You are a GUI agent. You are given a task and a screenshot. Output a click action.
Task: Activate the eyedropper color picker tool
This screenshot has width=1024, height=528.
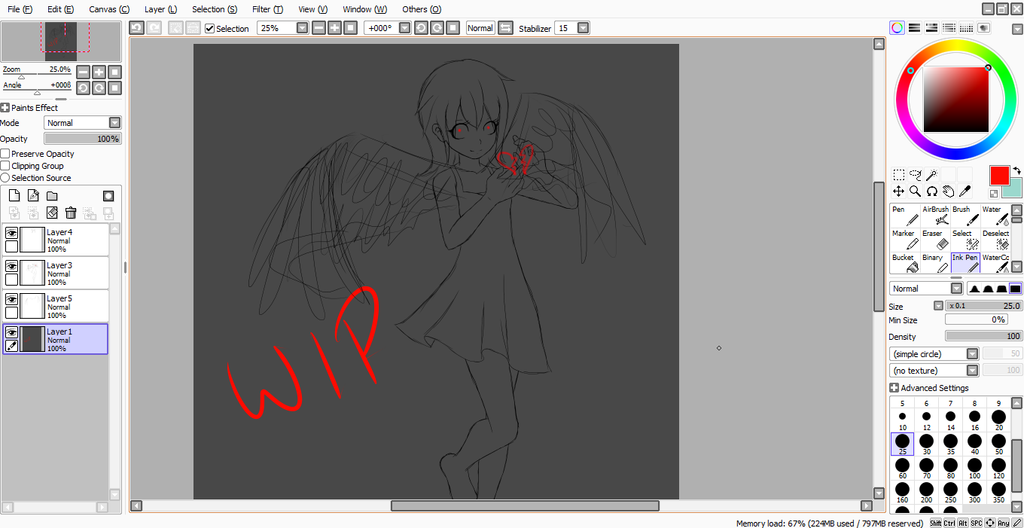965,191
